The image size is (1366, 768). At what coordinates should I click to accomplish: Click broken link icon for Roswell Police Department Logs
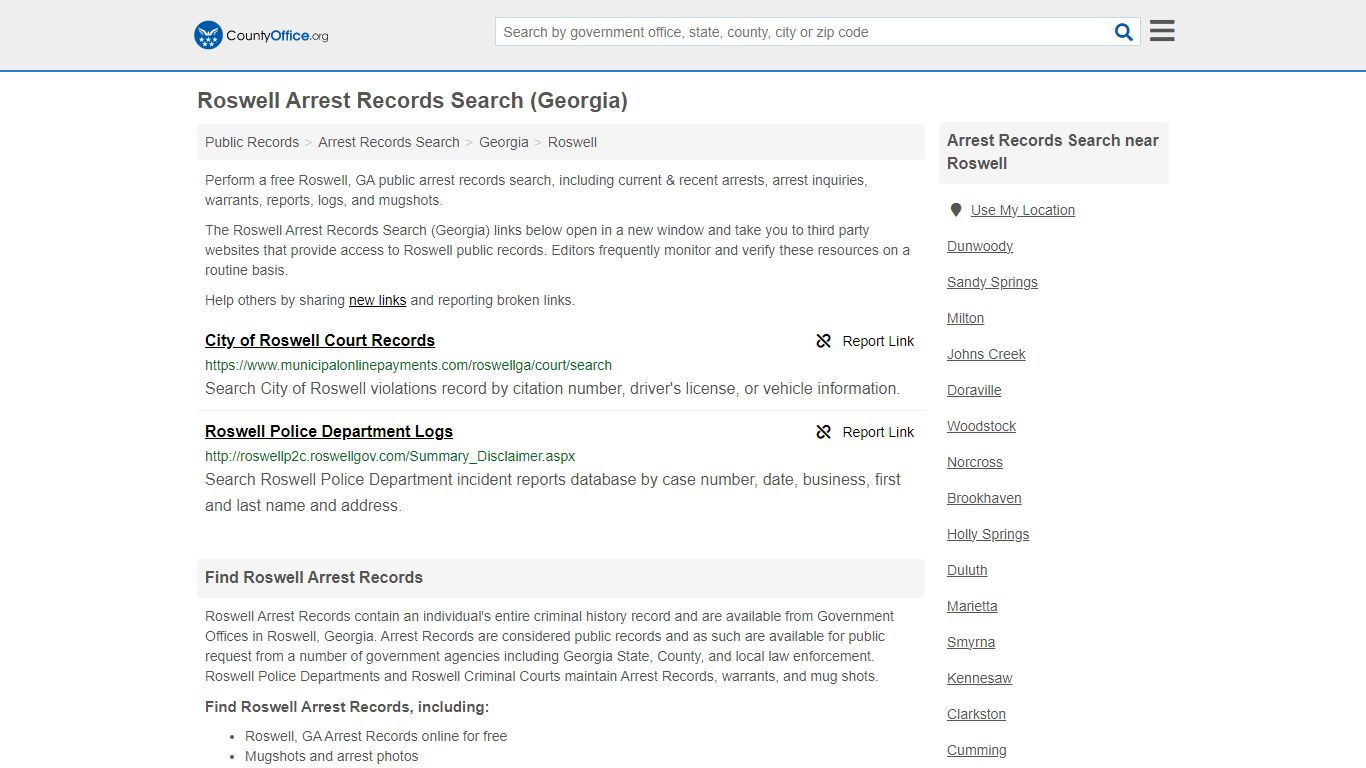(x=824, y=432)
